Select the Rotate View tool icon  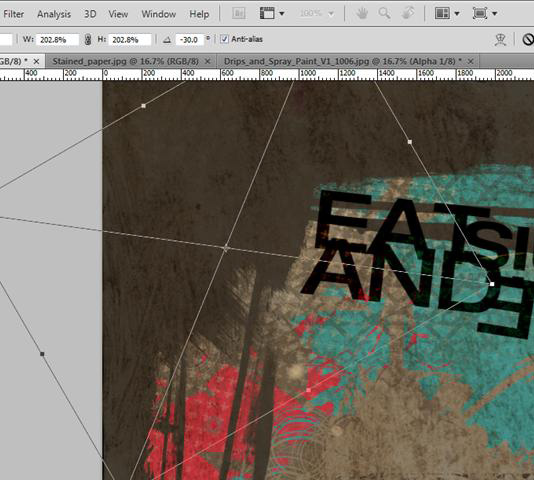408,13
